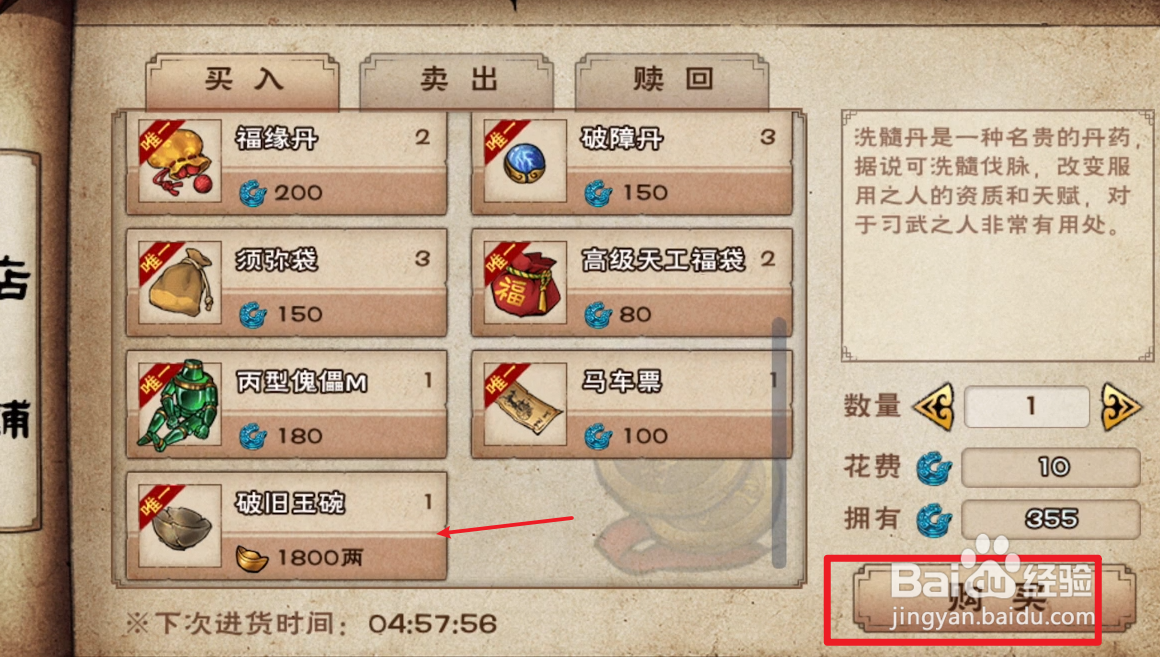Screen dimensions: 1160x657
Task: Tap the 破障丹 blue orb icon
Action: 525,161
